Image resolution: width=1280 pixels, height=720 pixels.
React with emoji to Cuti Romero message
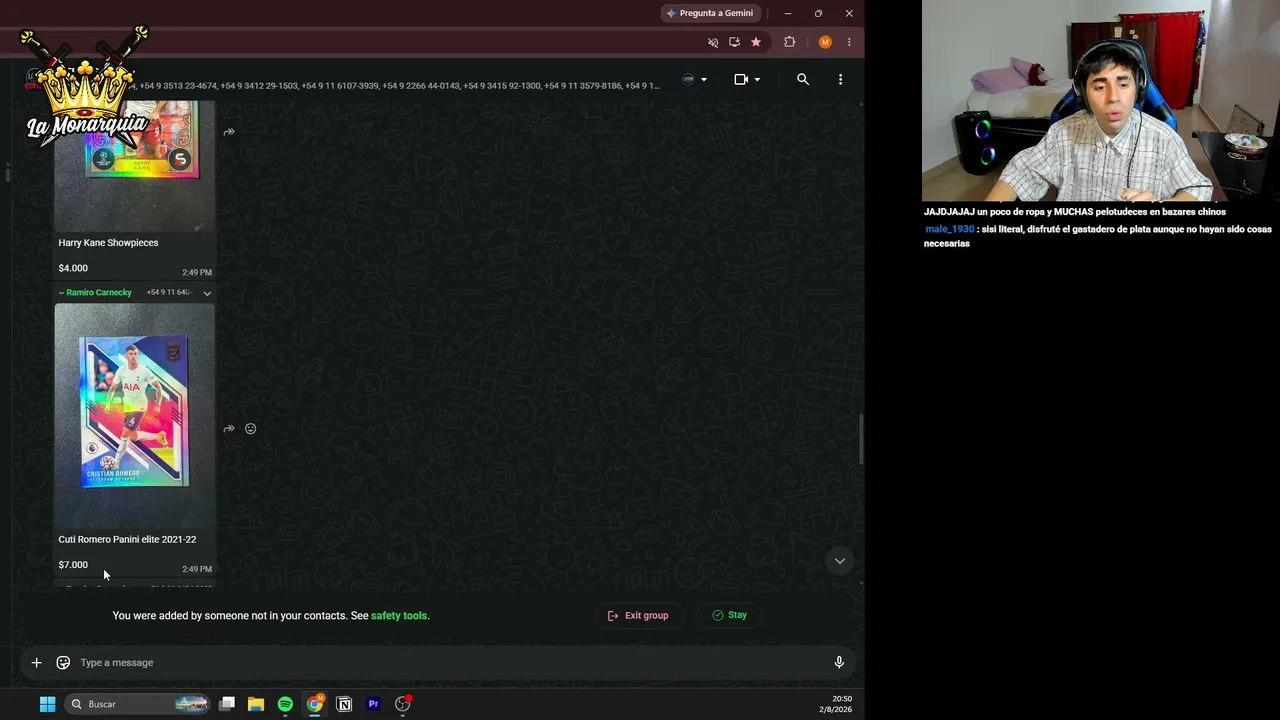pos(251,429)
